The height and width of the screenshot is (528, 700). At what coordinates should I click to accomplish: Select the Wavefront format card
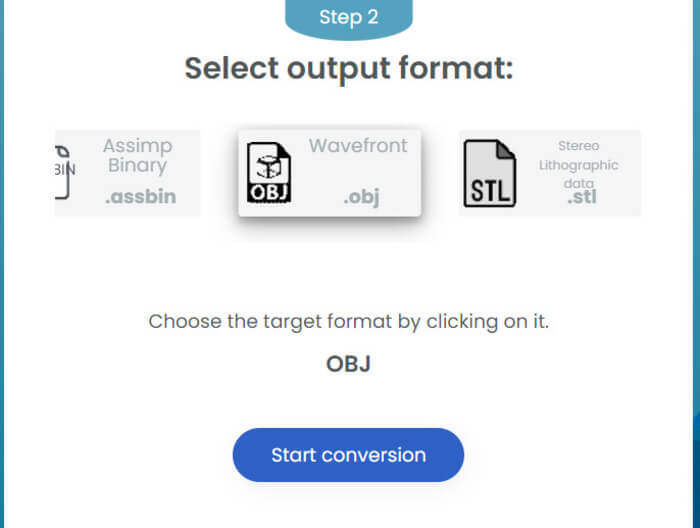click(329, 173)
